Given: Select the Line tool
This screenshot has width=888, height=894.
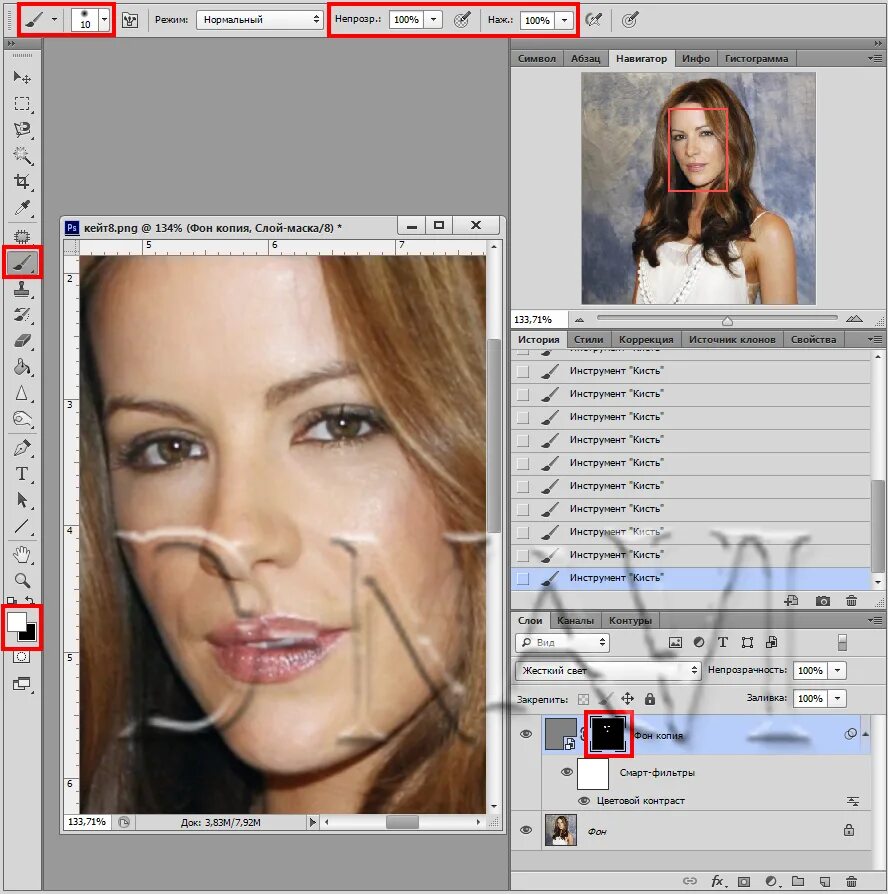Looking at the screenshot, I should 22,526.
